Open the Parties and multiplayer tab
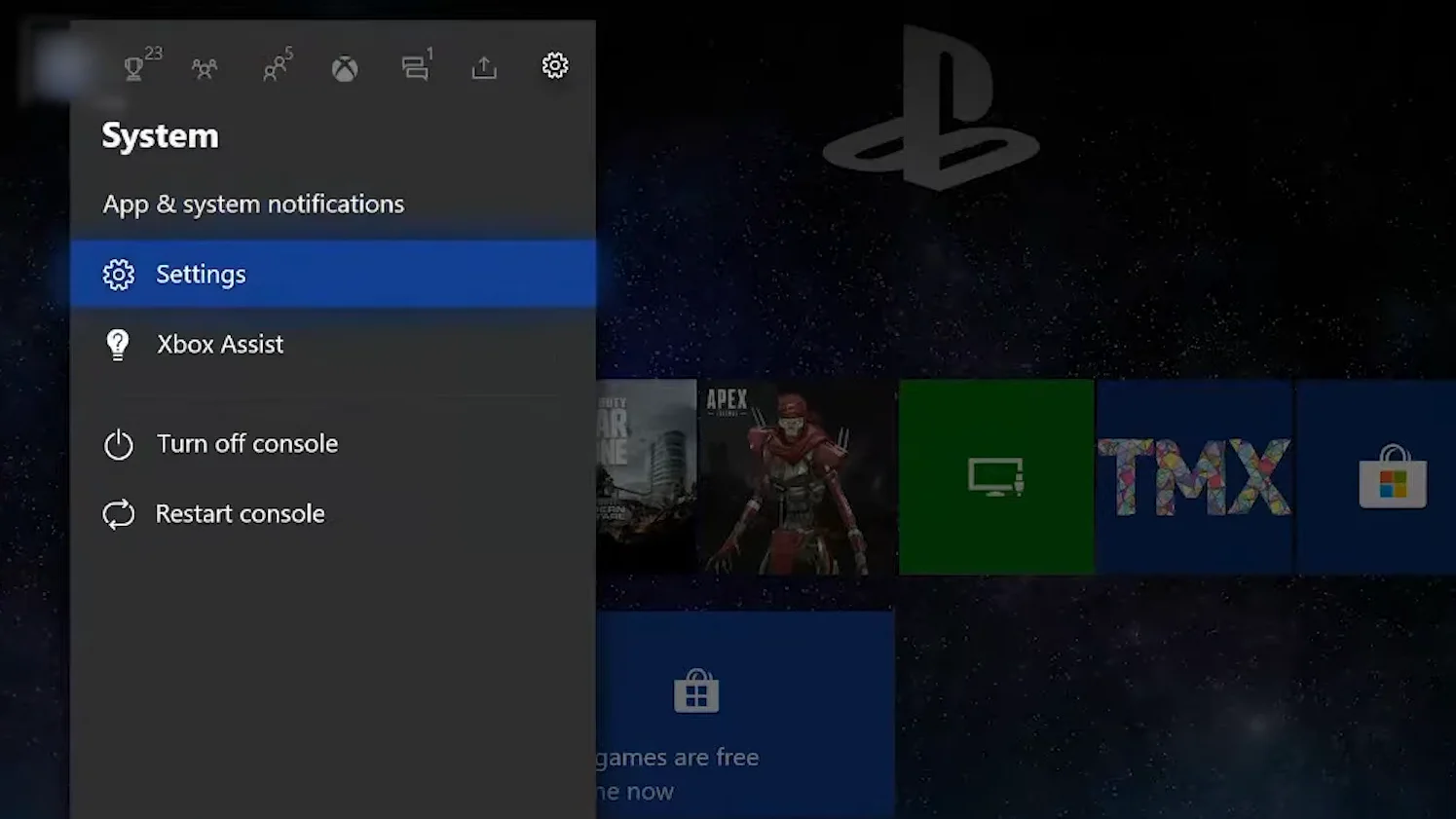Viewport: 1456px width, 819px height. pyautogui.click(x=205, y=68)
